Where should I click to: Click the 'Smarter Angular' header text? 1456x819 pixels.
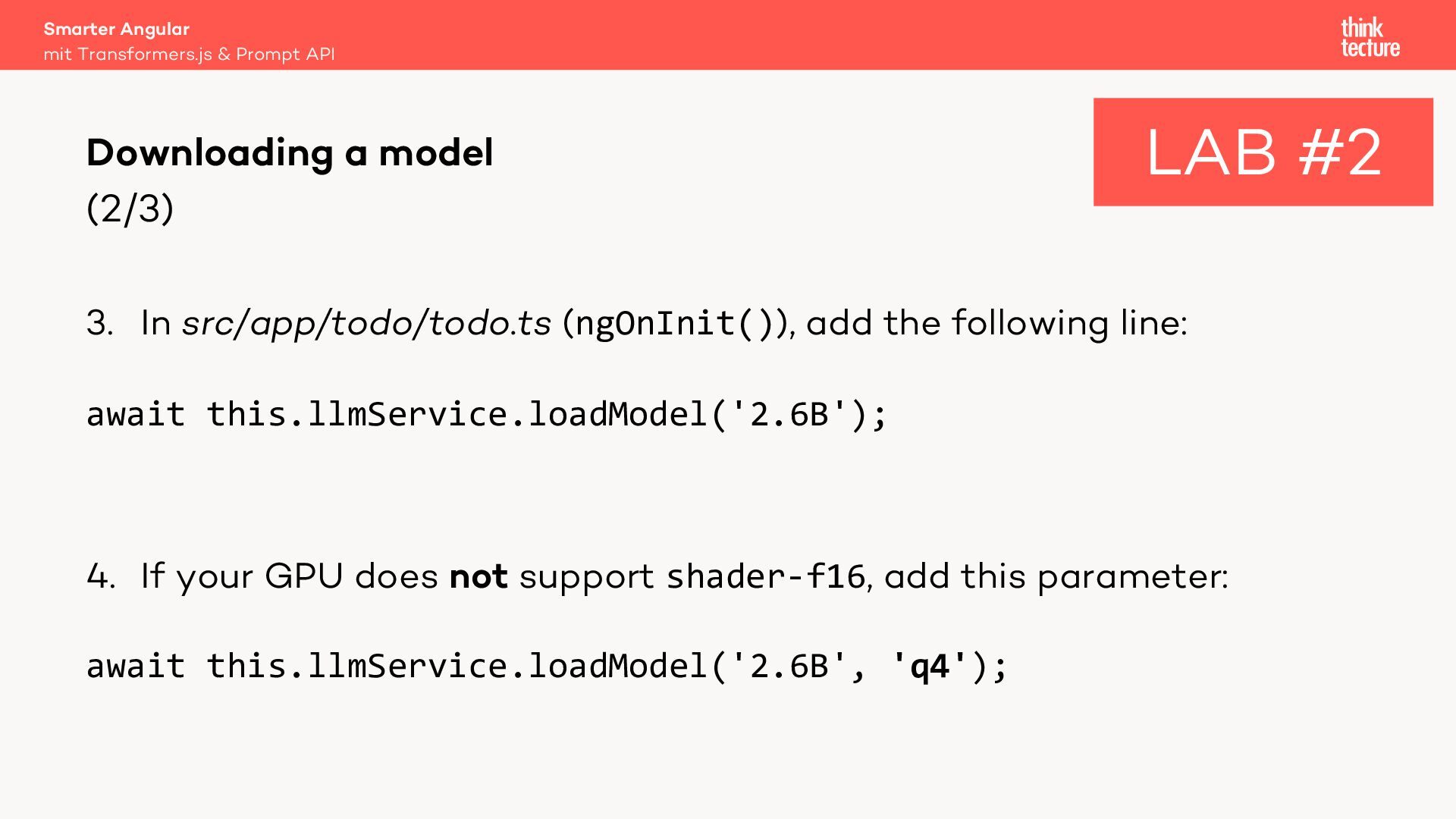(x=117, y=29)
